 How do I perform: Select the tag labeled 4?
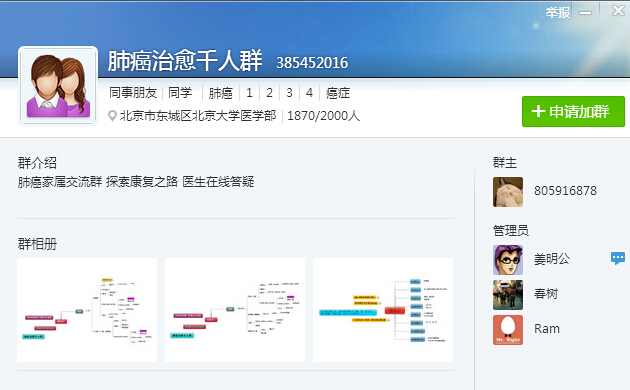point(309,93)
